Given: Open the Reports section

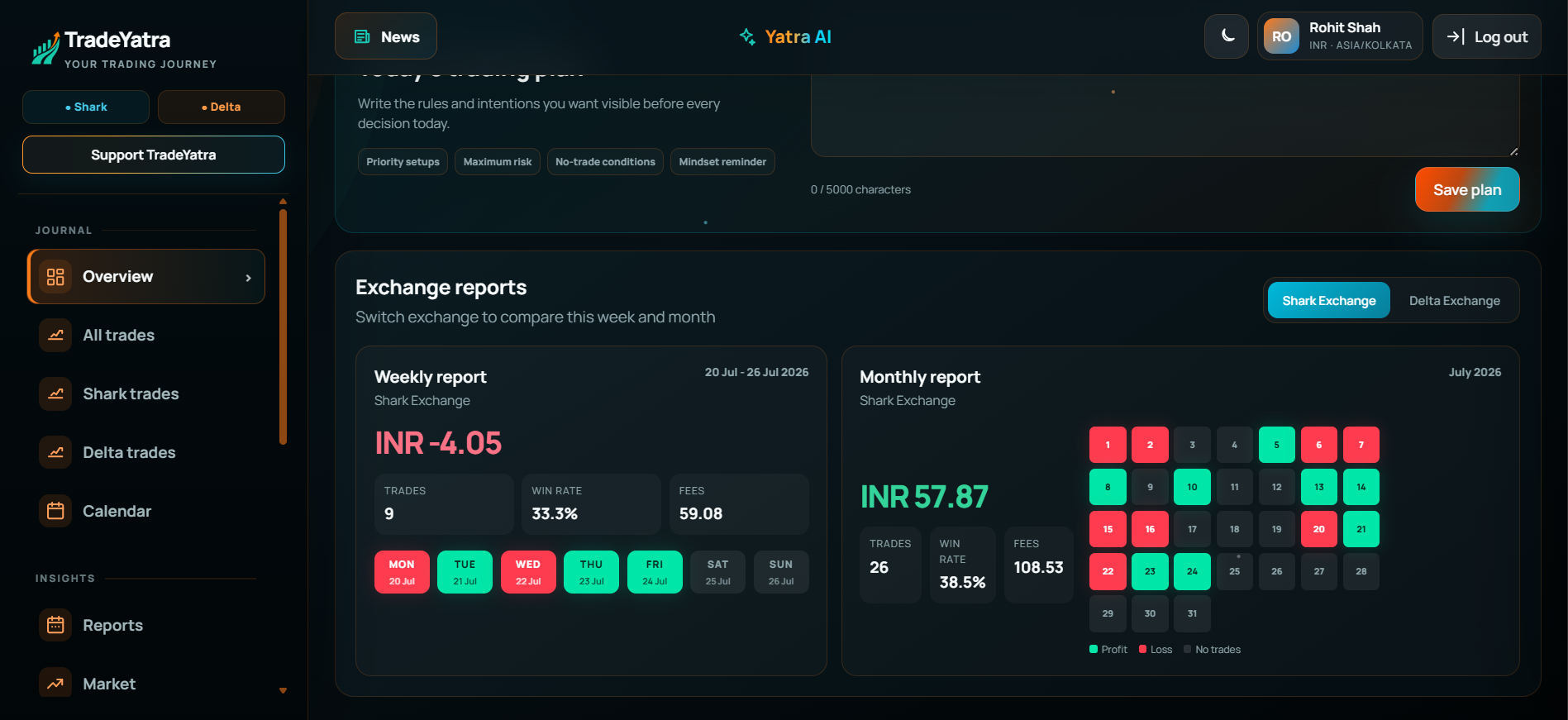Looking at the screenshot, I should 112,625.
